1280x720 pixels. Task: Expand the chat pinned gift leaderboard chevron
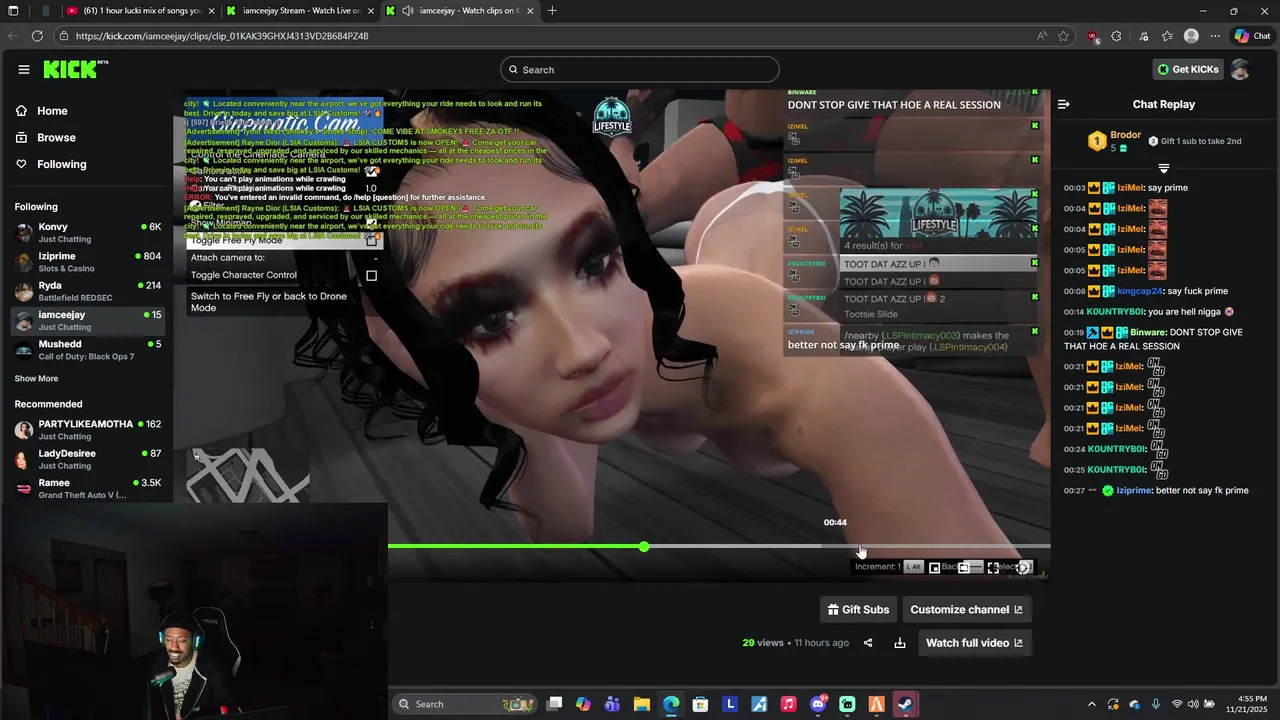[1163, 168]
